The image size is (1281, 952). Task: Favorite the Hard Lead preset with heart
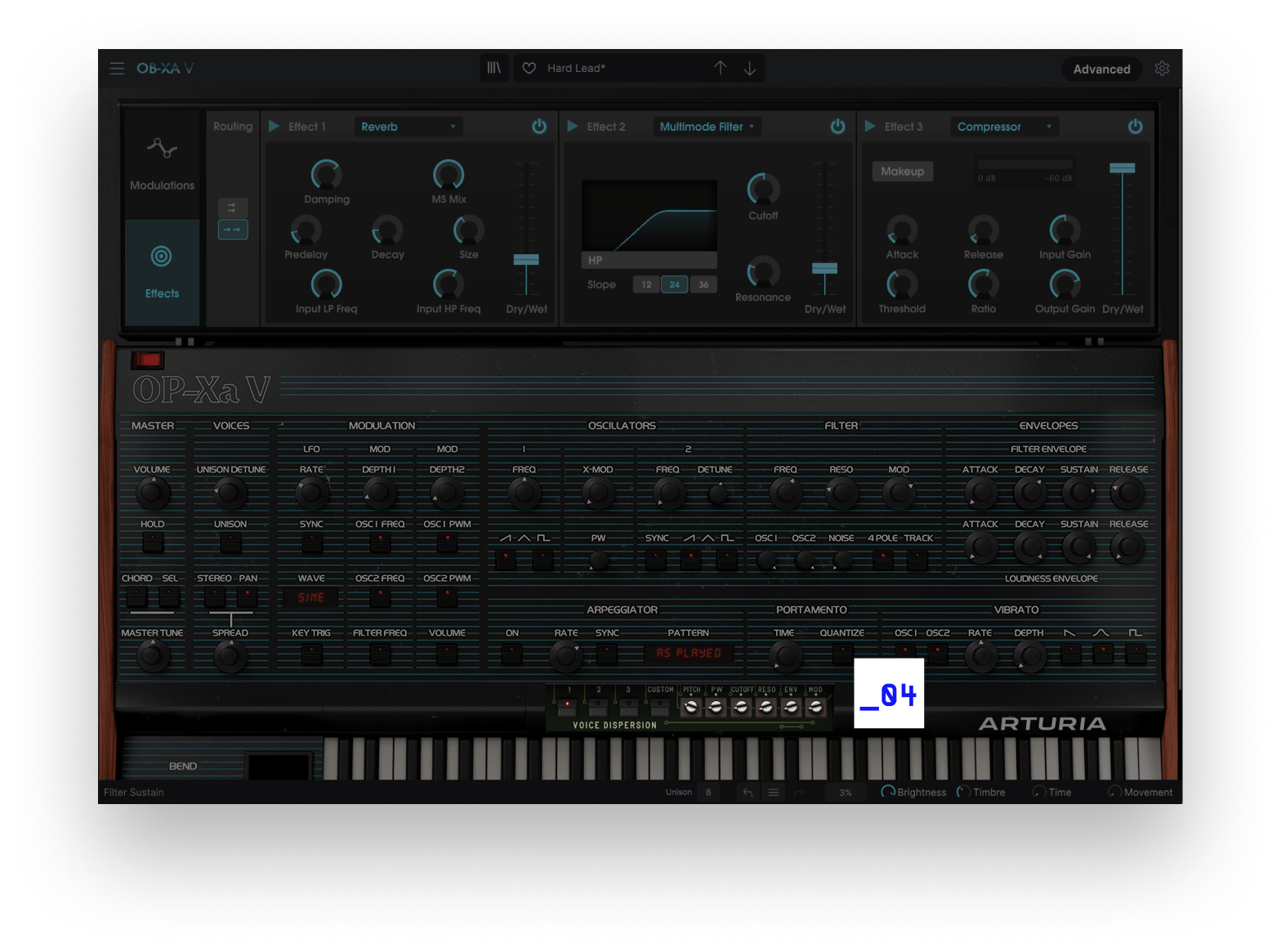coord(529,68)
